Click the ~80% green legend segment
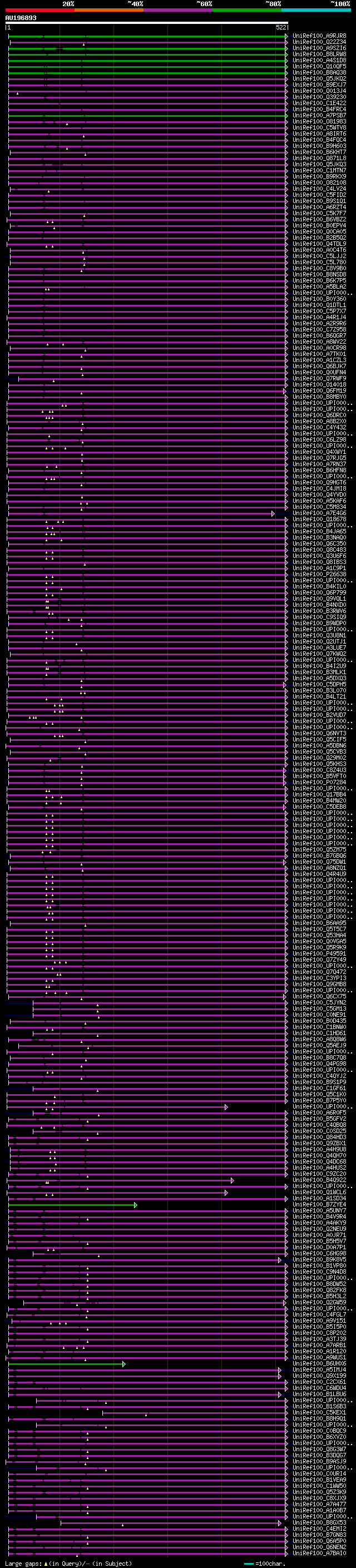Viewport: 356px width, 1568px height. [246, 10]
